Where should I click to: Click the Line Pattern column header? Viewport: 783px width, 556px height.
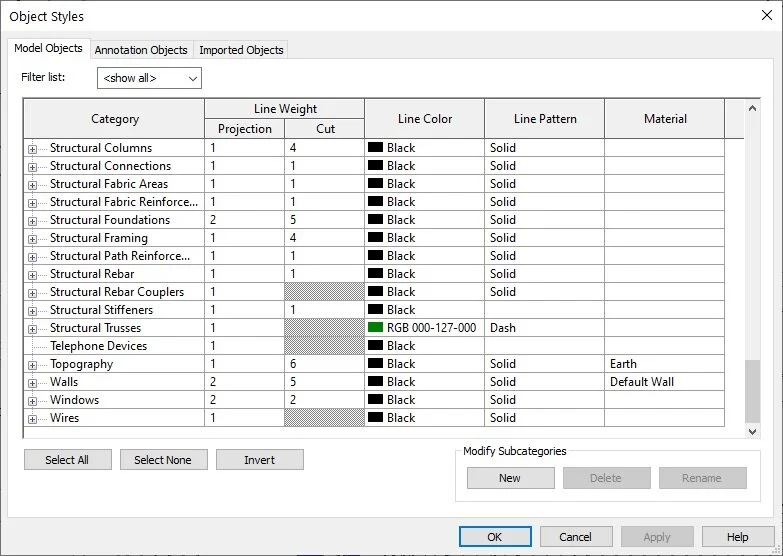point(545,119)
